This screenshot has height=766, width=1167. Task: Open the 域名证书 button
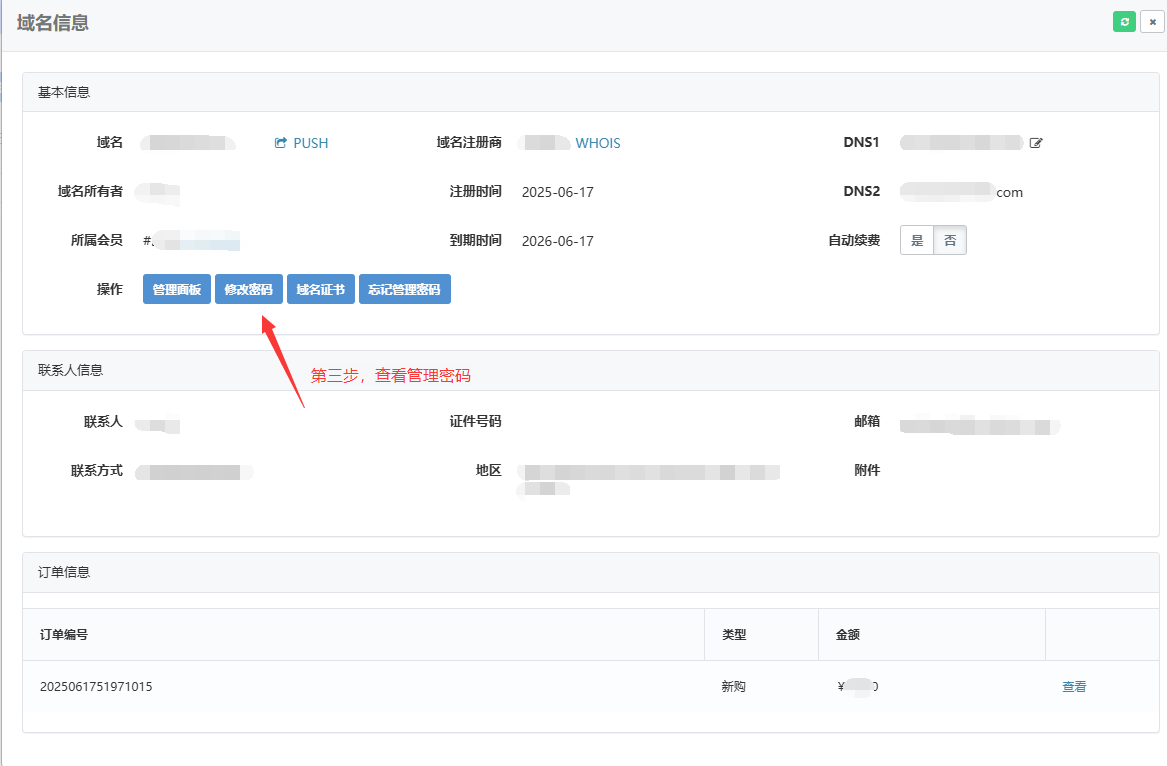(x=321, y=289)
